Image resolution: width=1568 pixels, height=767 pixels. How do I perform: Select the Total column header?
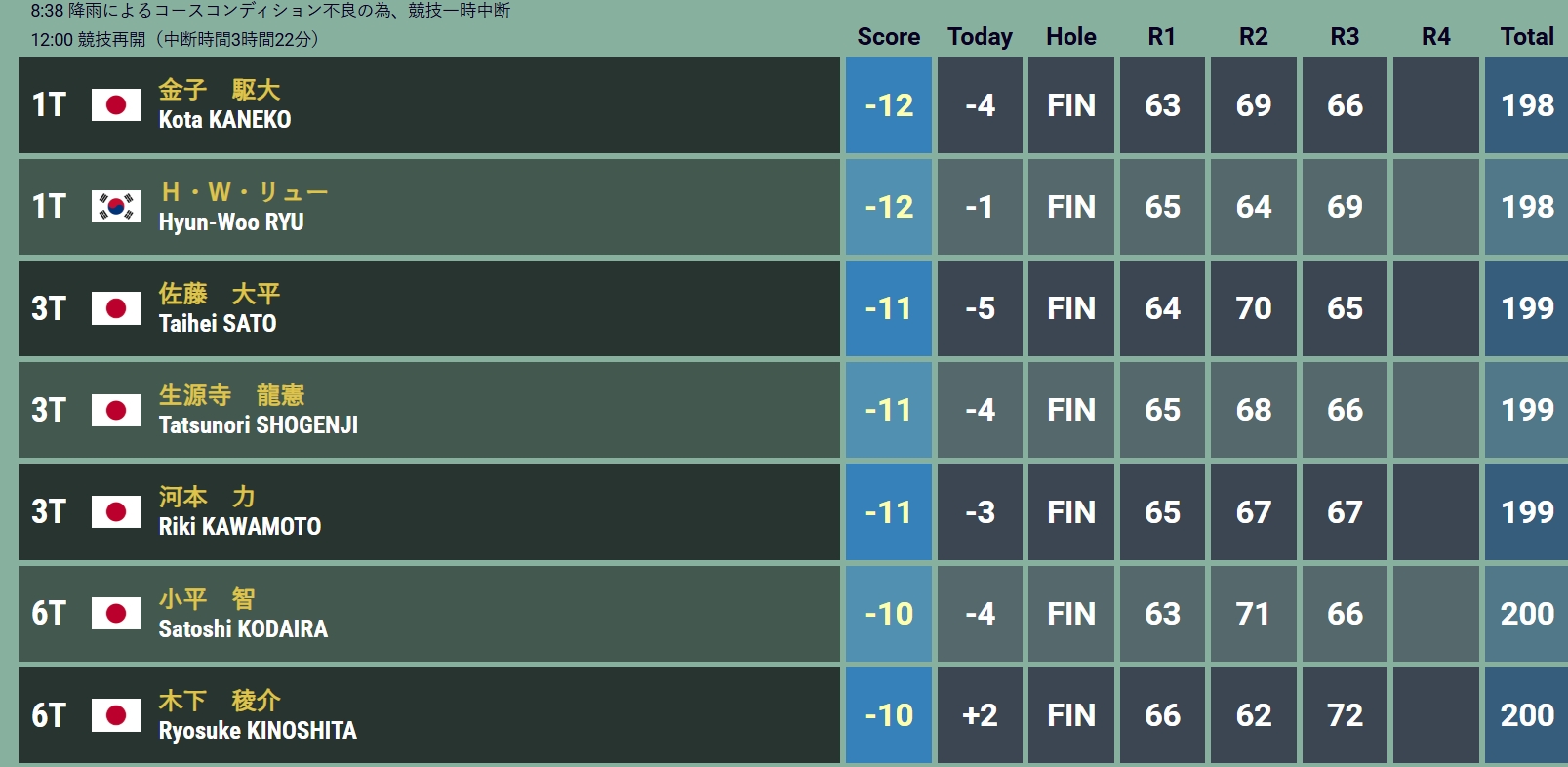tap(1527, 37)
